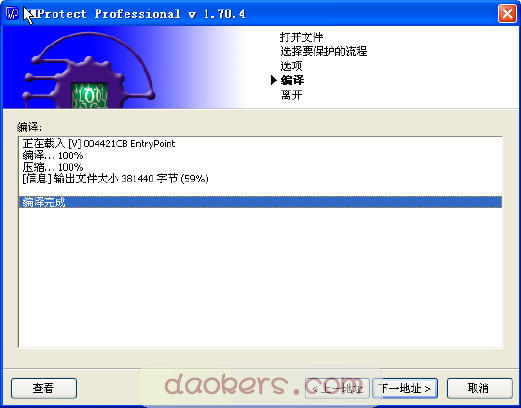521x408 pixels.
Task: Click the purple chip logo graphic
Action: tap(89, 71)
